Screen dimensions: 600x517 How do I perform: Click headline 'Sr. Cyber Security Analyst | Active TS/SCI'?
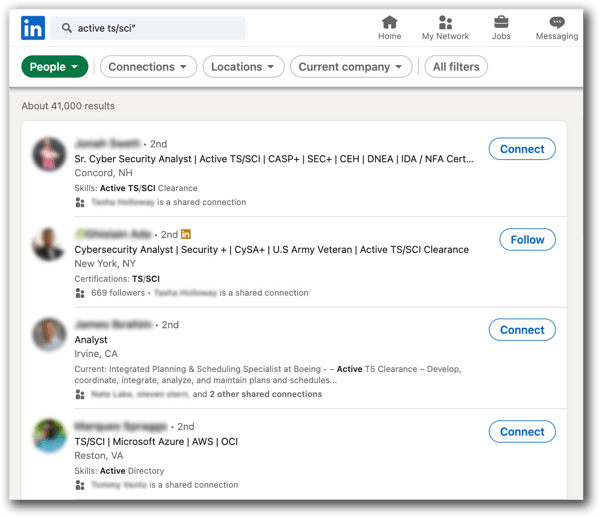[x=274, y=159]
